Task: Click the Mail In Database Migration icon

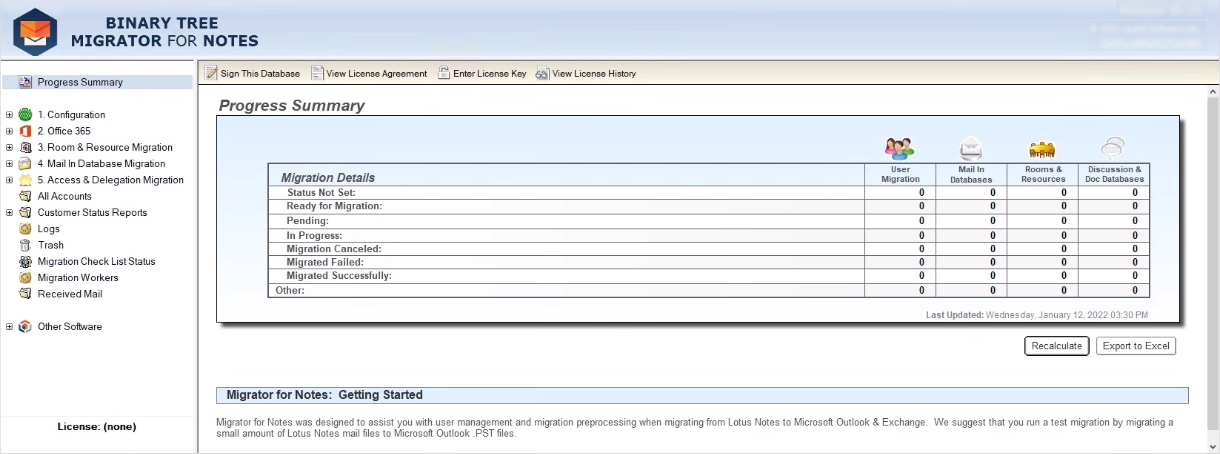Action: [x=26, y=164]
